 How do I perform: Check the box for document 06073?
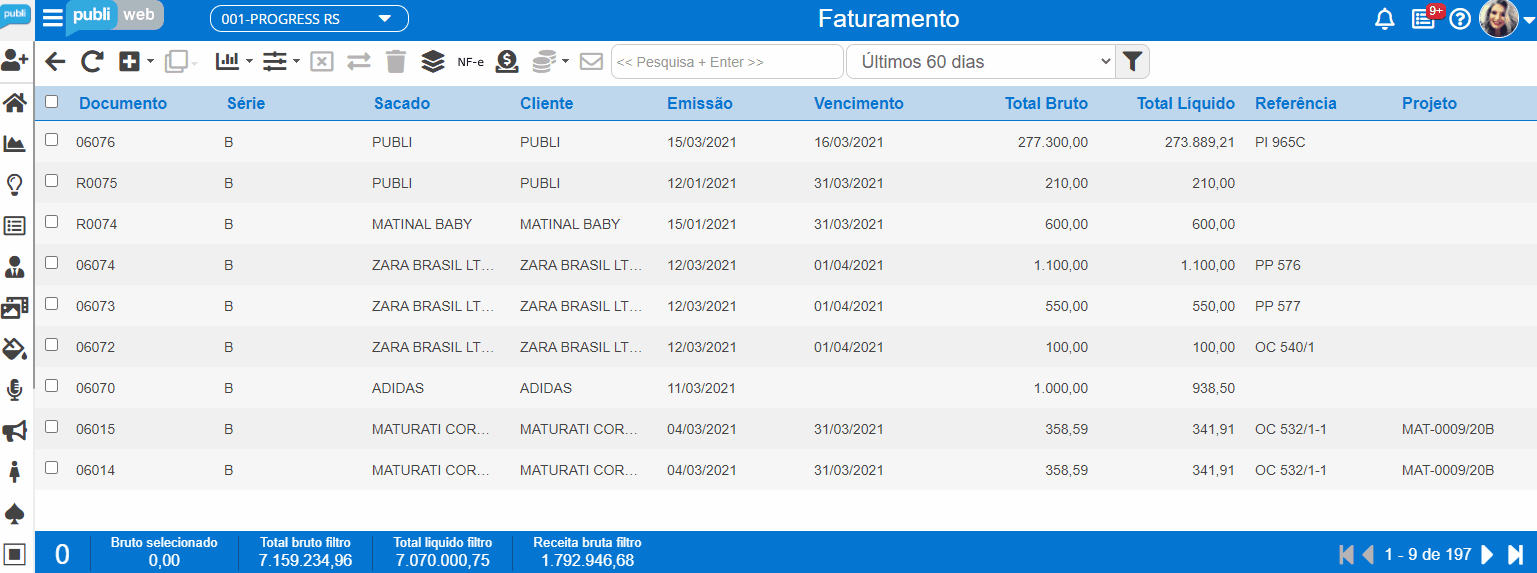[52, 304]
